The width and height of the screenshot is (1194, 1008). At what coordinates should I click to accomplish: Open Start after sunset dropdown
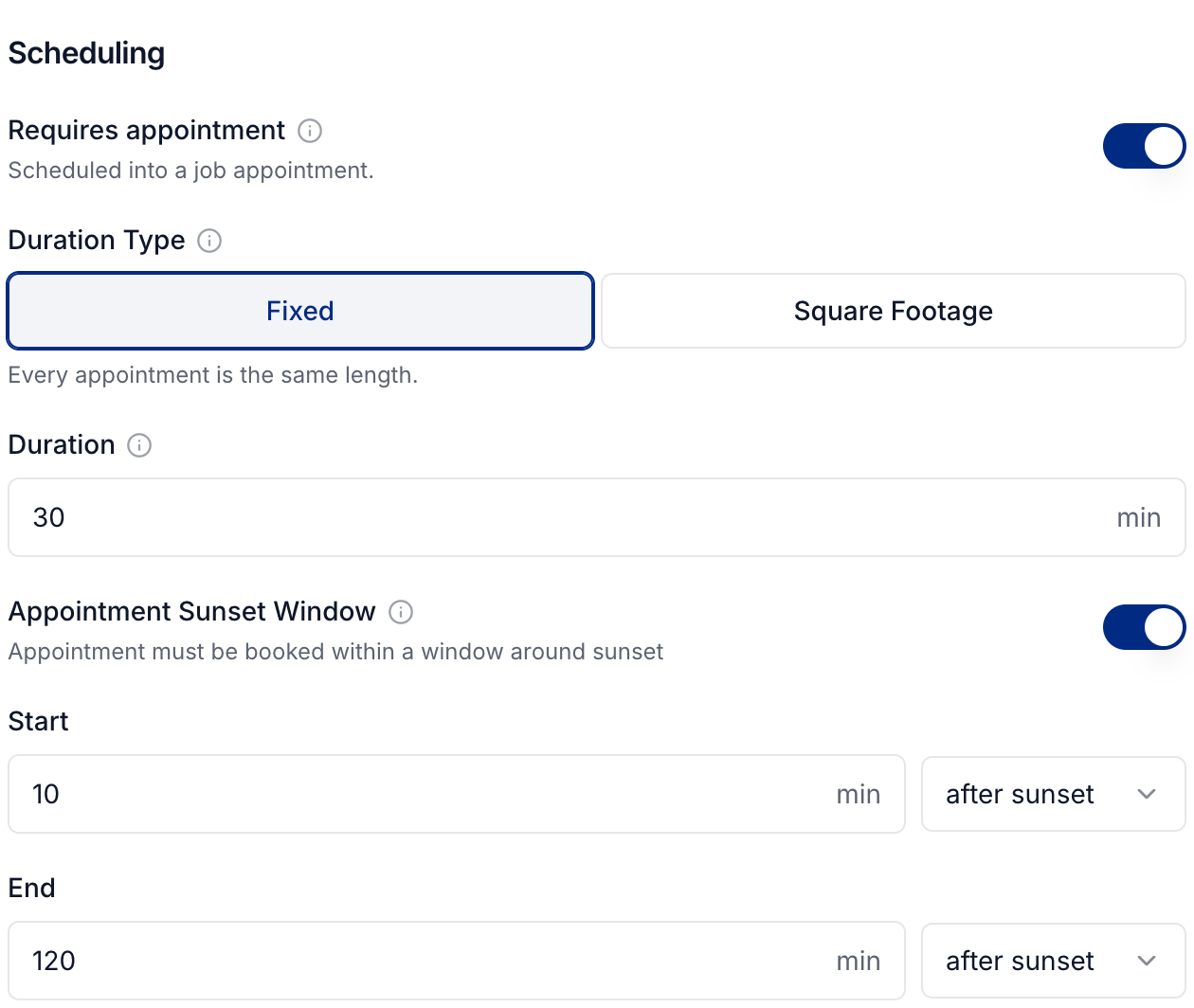tap(1054, 794)
